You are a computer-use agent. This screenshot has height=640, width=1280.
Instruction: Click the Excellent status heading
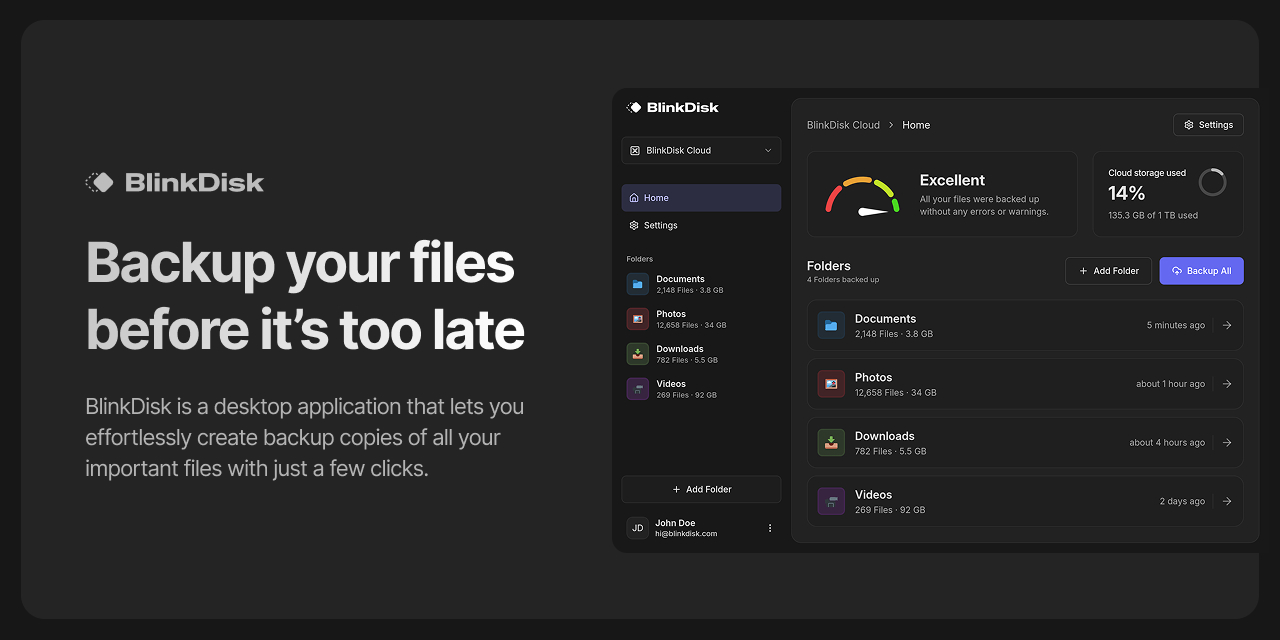click(952, 180)
